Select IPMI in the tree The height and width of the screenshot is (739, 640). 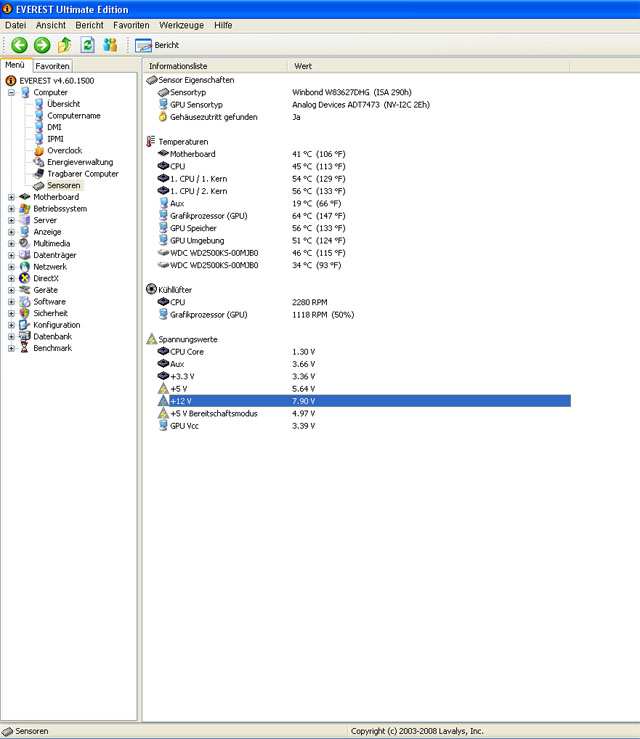(55, 139)
